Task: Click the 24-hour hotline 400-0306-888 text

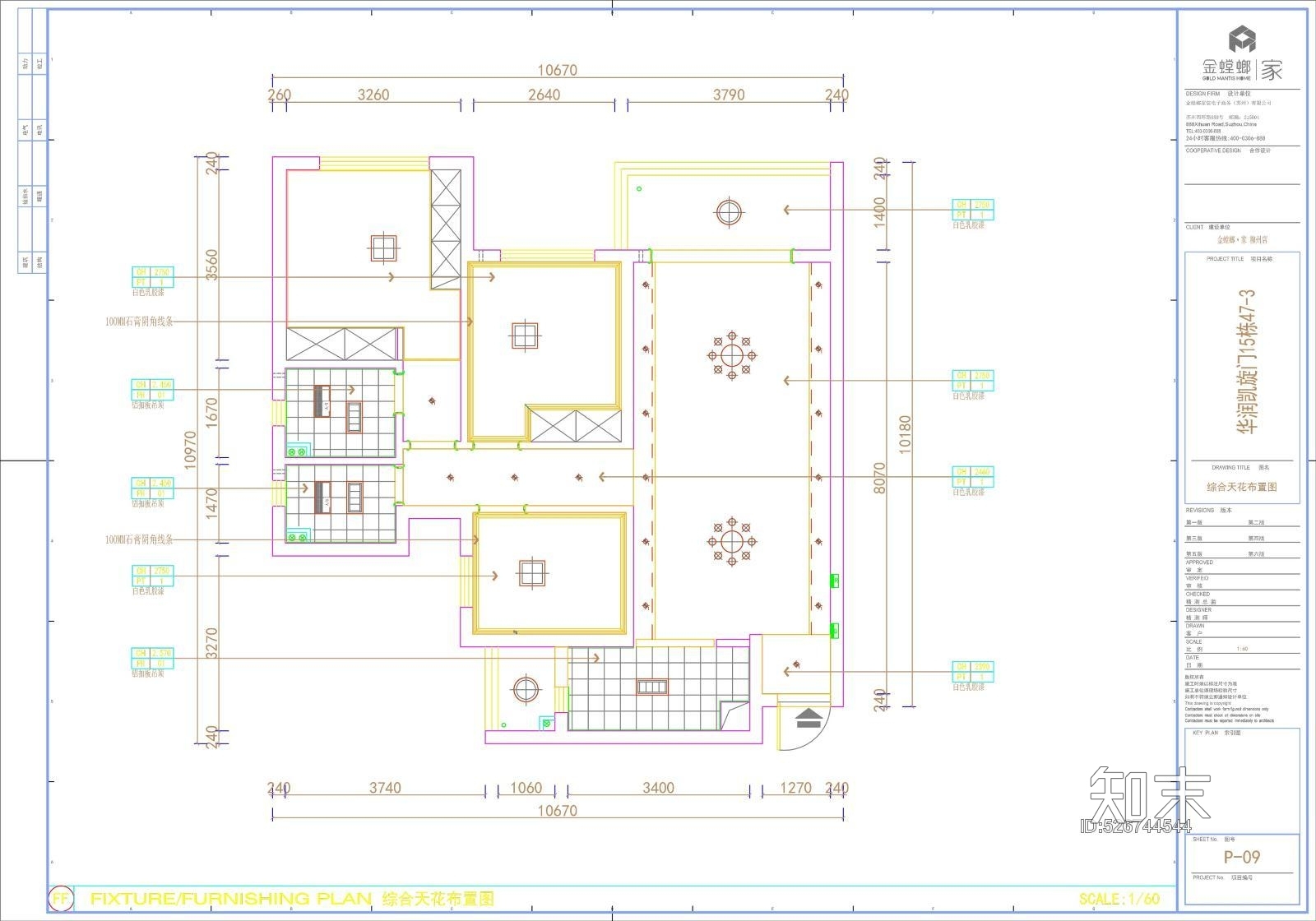Action: (1226, 139)
